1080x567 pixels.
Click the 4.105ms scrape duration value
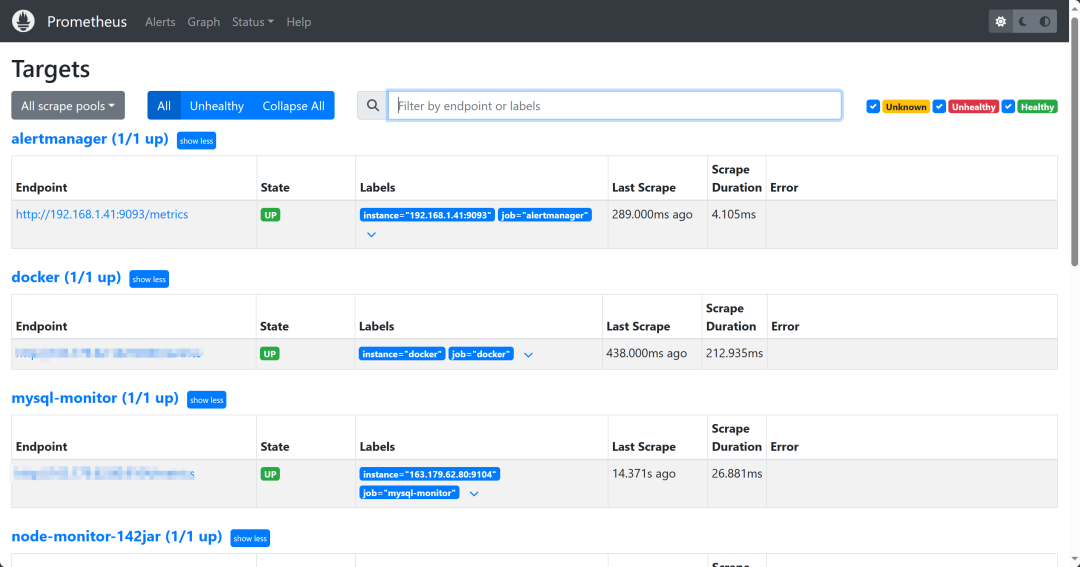(x=734, y=214)
